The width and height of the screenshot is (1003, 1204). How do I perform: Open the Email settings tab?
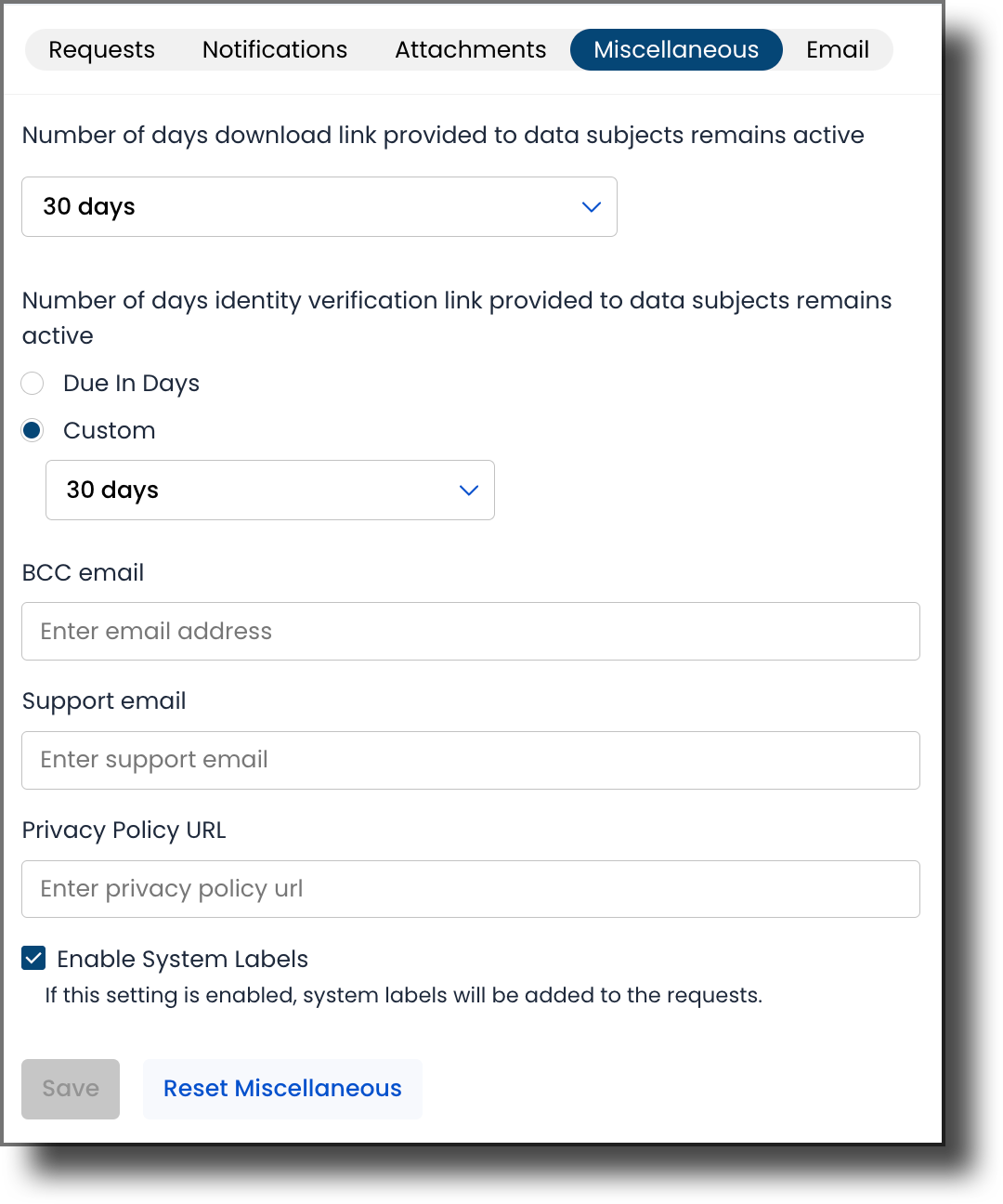tap(837, 49)
